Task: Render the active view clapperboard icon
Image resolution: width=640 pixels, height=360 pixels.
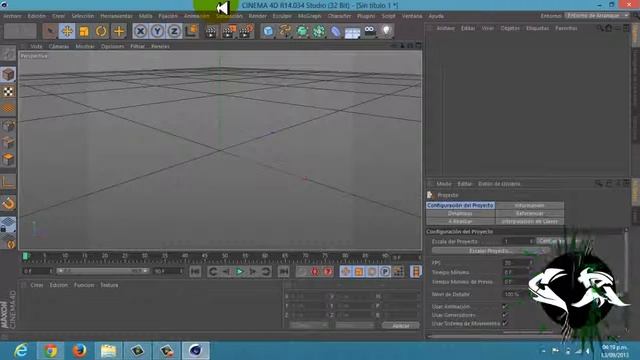Action: pyautogui.click(x=211, y=31)
